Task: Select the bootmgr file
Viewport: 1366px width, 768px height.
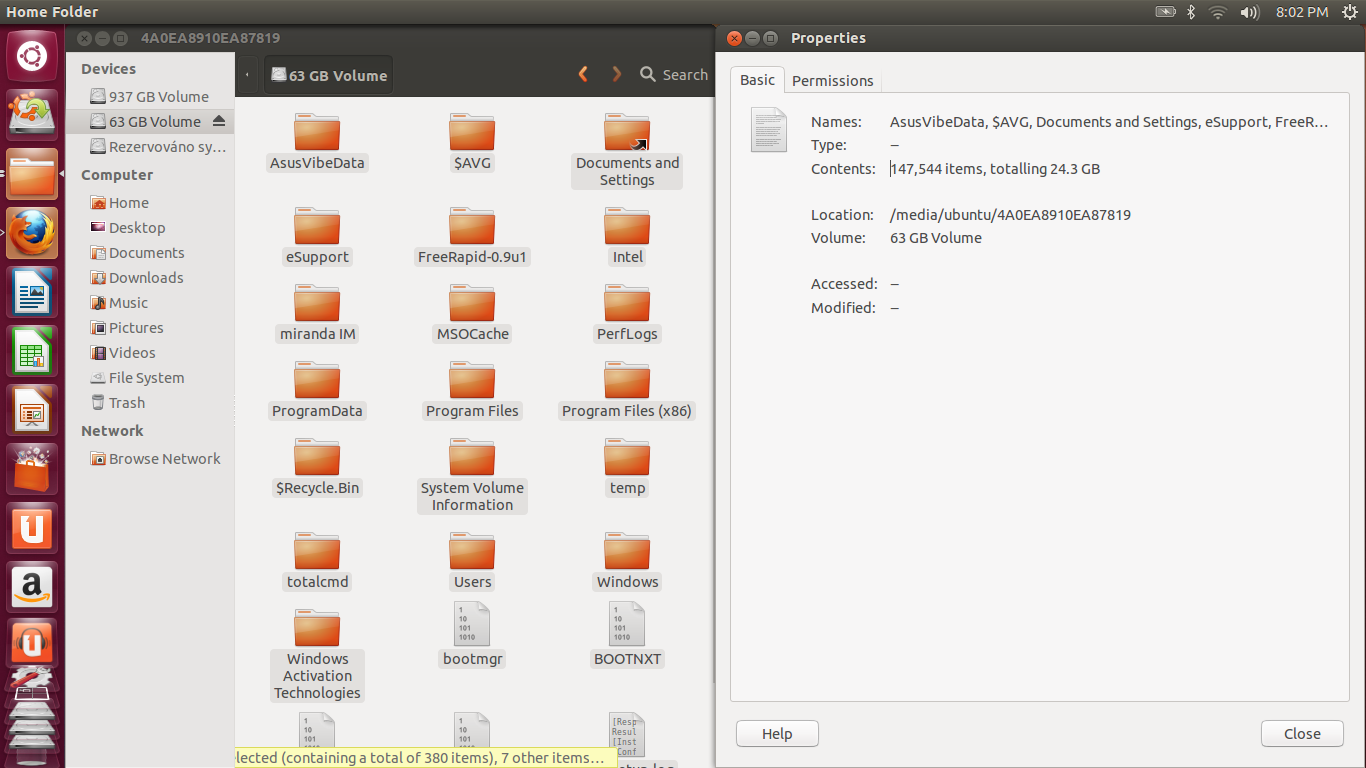Action: (472, 635)
